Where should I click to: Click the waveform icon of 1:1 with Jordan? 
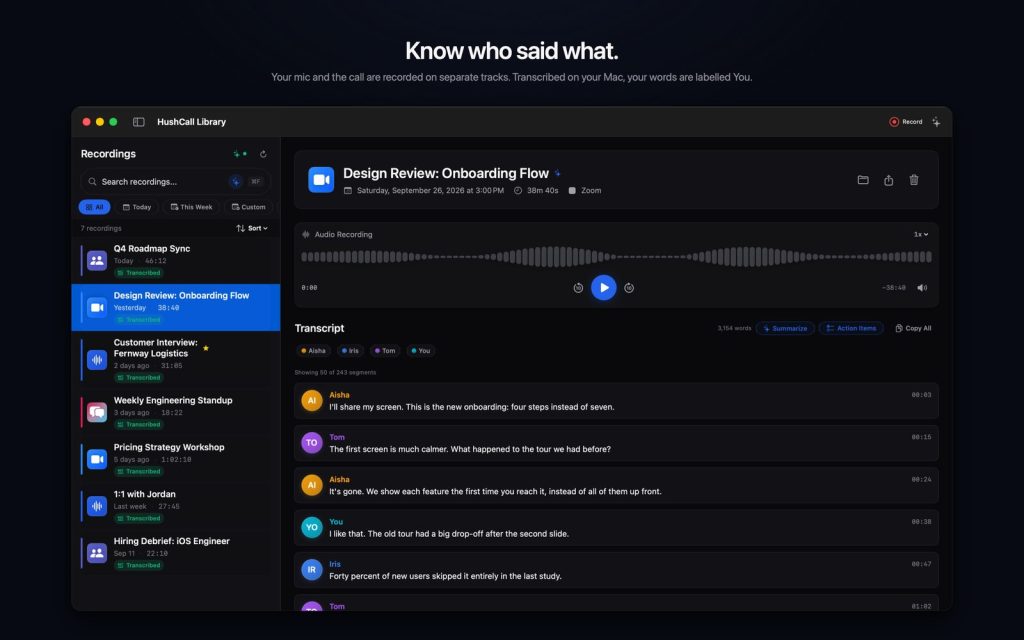97,506
